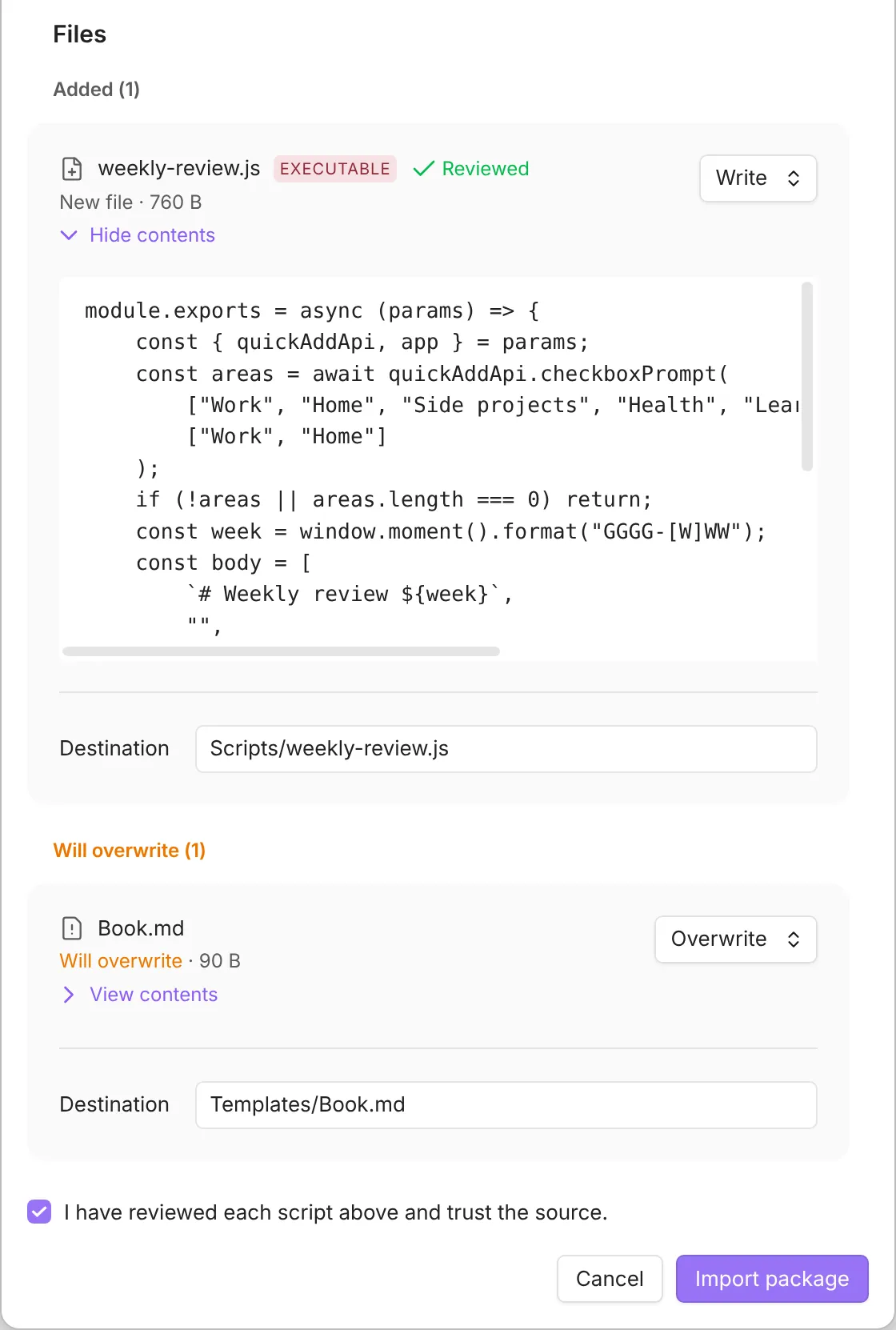Click the 'New file · 760 B' label
The width and height of the screenshot is (896, 1330).
point(130,202)
